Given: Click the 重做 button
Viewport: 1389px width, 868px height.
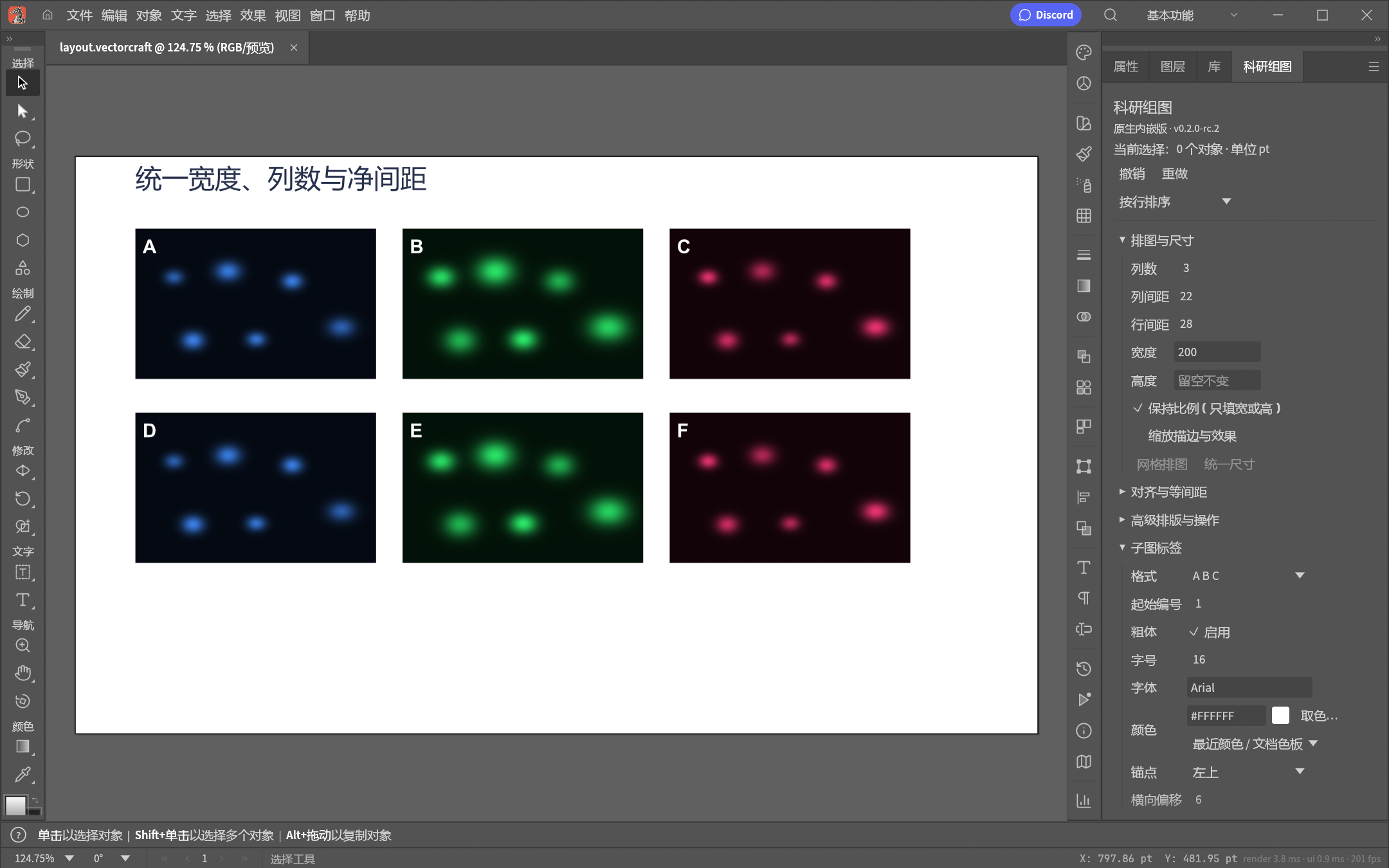Looking at the screenshot, I should 1174,174.
